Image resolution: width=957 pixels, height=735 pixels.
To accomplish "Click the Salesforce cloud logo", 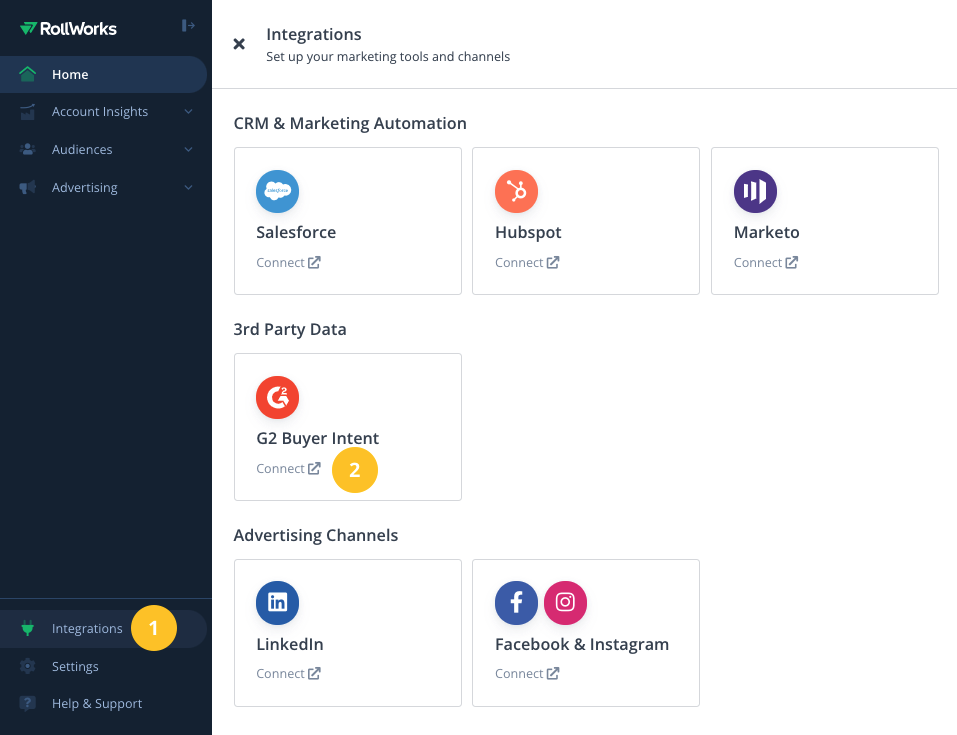I will [x=278, y=191].
